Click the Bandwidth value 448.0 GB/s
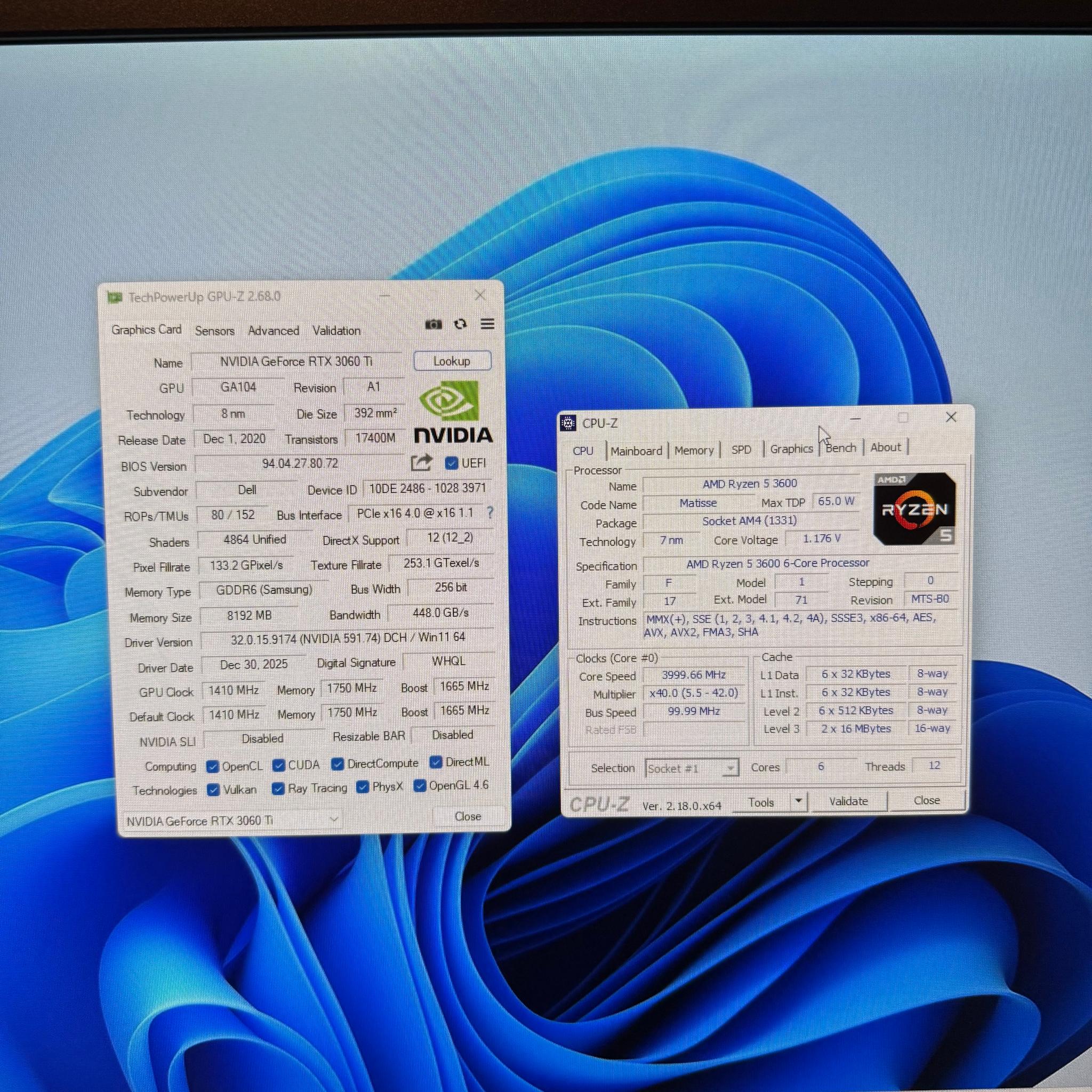 (x=441, y=613)
